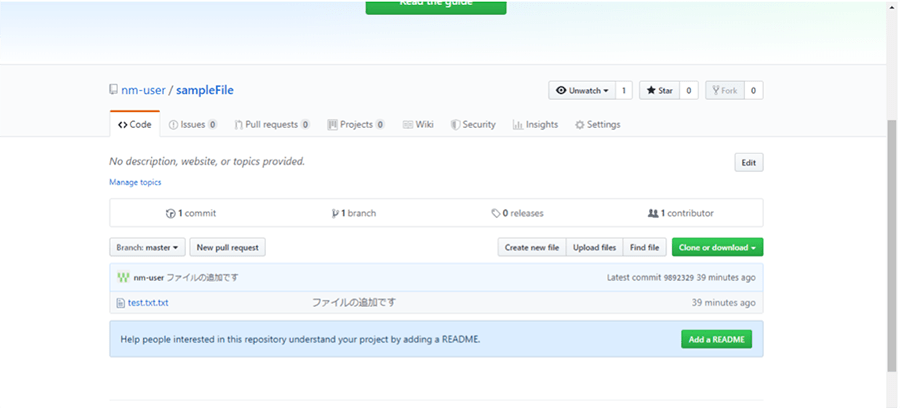Open the sampleFile repository link

pos(205,90)
